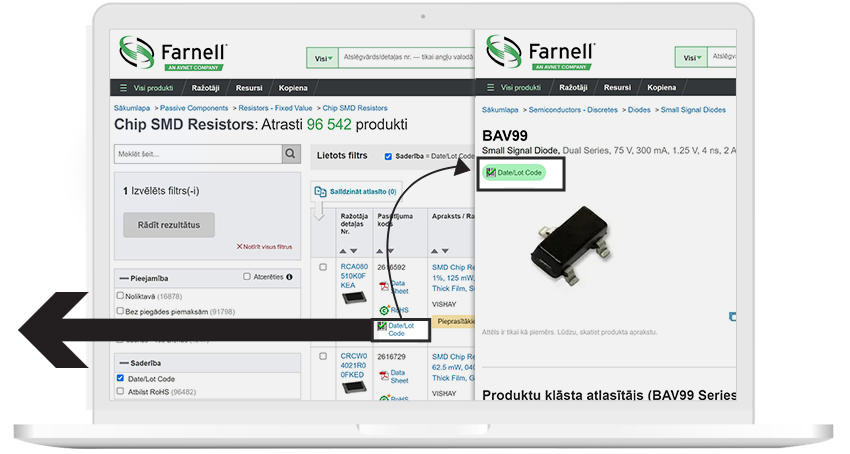Open Data Sheet link for part 2616592
This screenshot has width=850, height=454.
pos(400,287)
